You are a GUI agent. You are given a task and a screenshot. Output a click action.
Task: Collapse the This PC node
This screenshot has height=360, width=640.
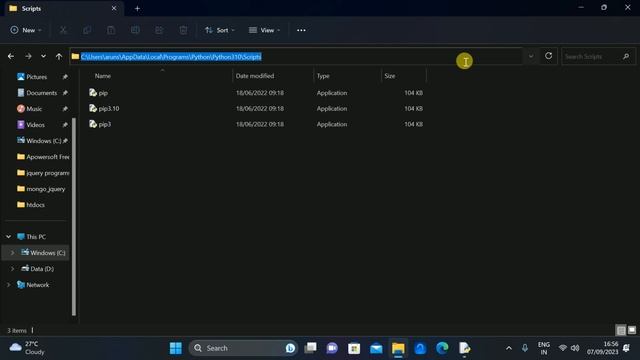[x=9, y=237]
